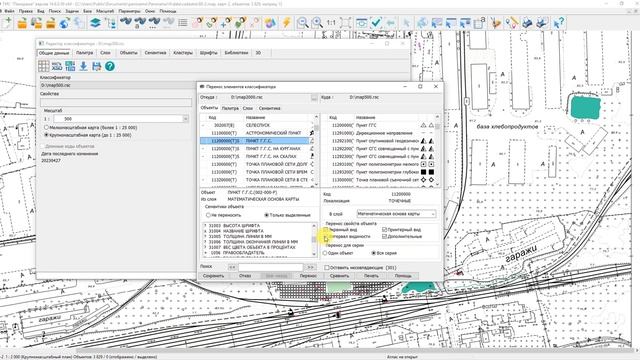Click the semantics list vertical scrollbar
The width and height of the screenshot is (640, 360).
click(x=314, y=240)
